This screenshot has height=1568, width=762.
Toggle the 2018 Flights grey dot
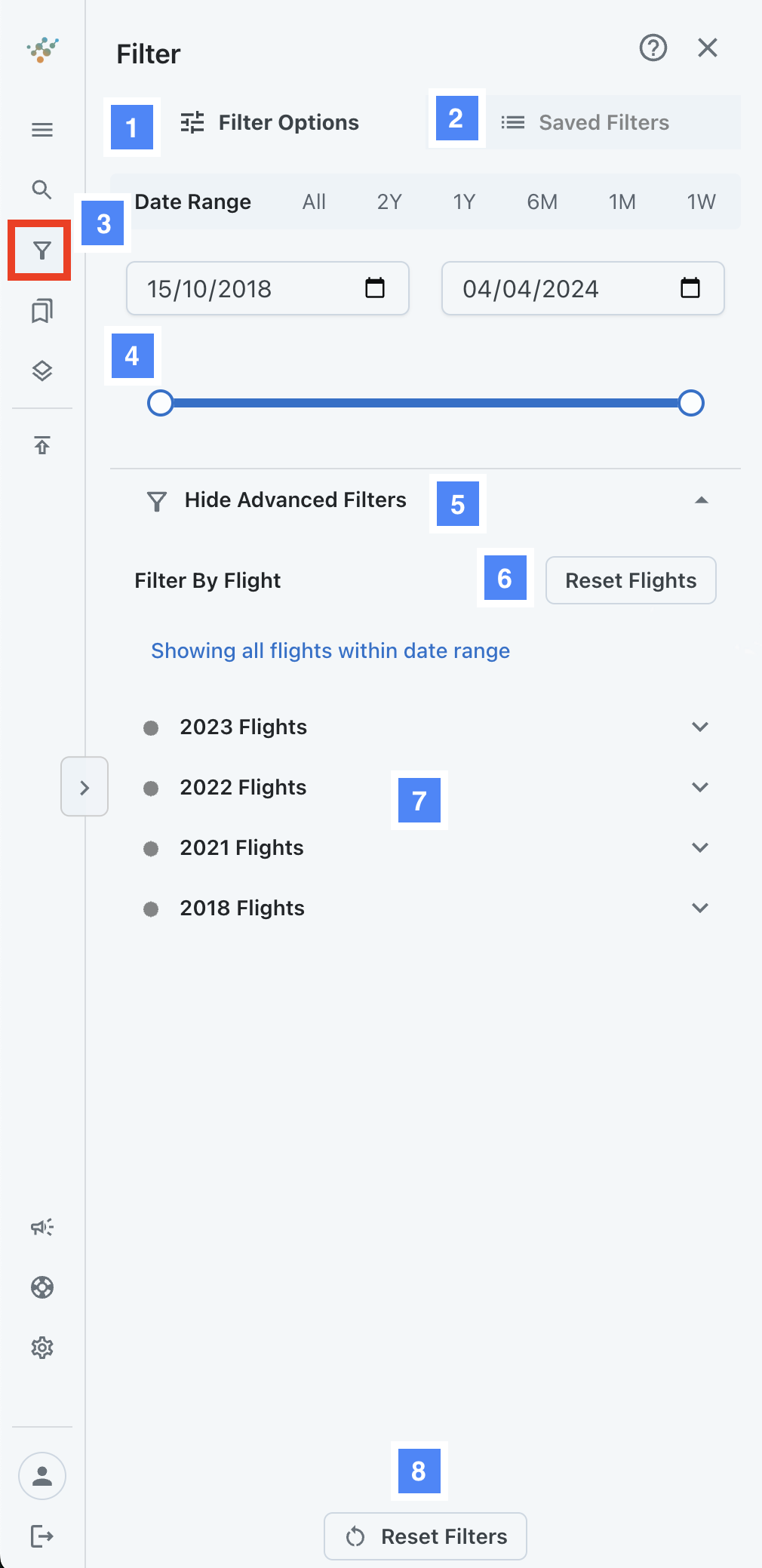(x=151, y=909)
